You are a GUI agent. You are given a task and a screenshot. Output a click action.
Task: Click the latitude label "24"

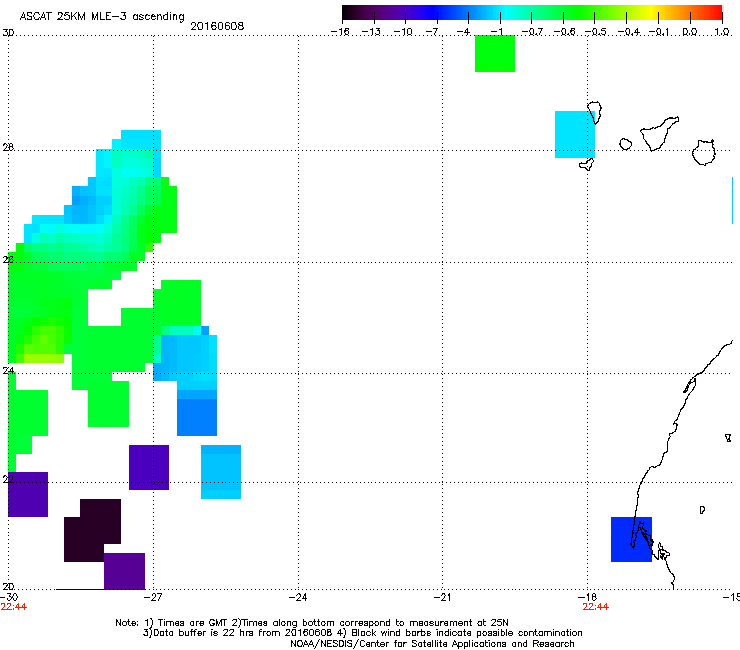8,371
